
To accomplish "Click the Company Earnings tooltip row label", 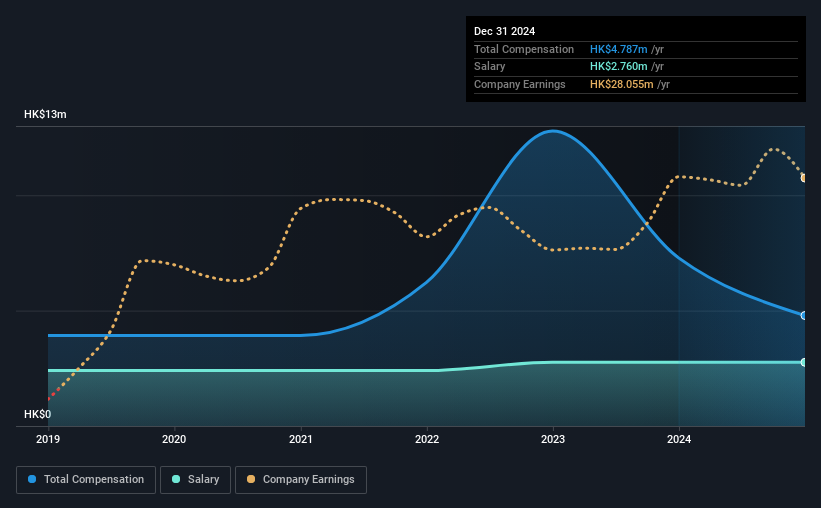I will tap(519, 84).
